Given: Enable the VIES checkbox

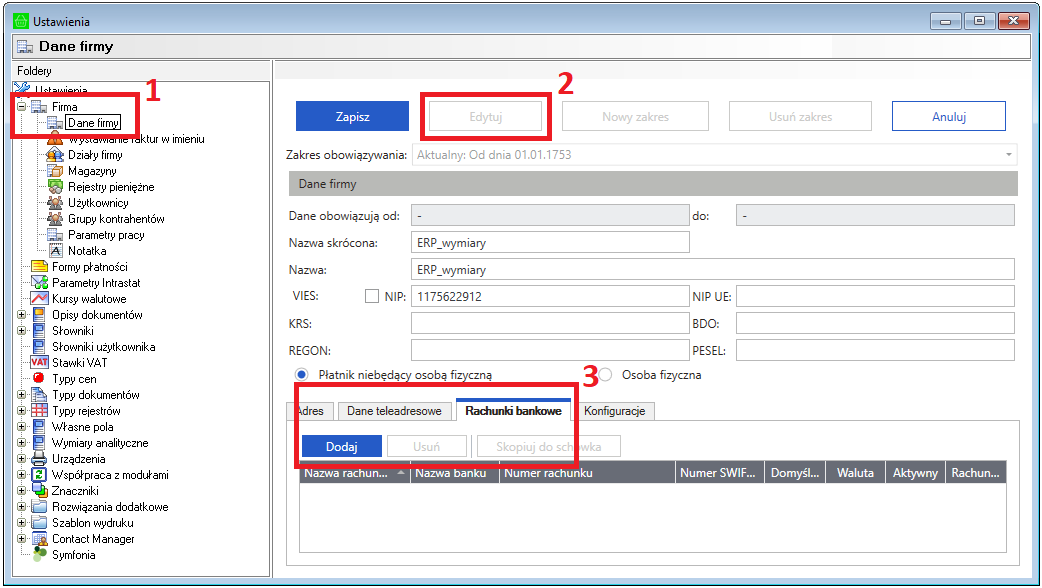Looking at the screenshot, I should [x=372, y=296].
